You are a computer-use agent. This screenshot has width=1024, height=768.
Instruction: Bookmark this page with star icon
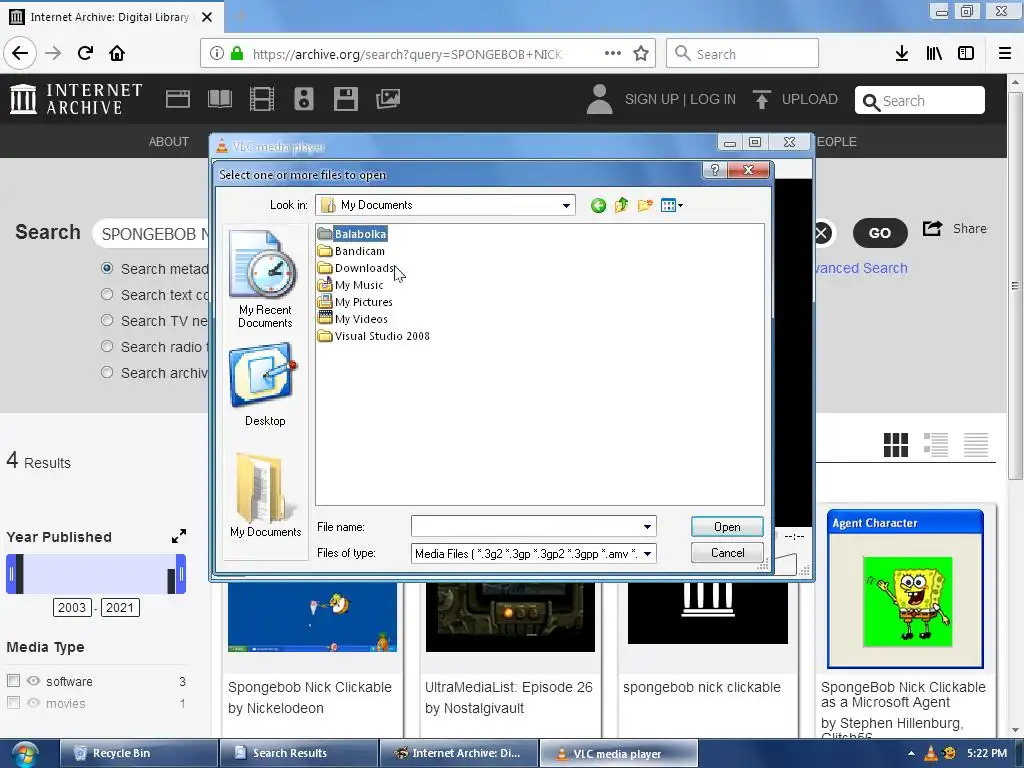pyautogui.click(x=641, y=53)
